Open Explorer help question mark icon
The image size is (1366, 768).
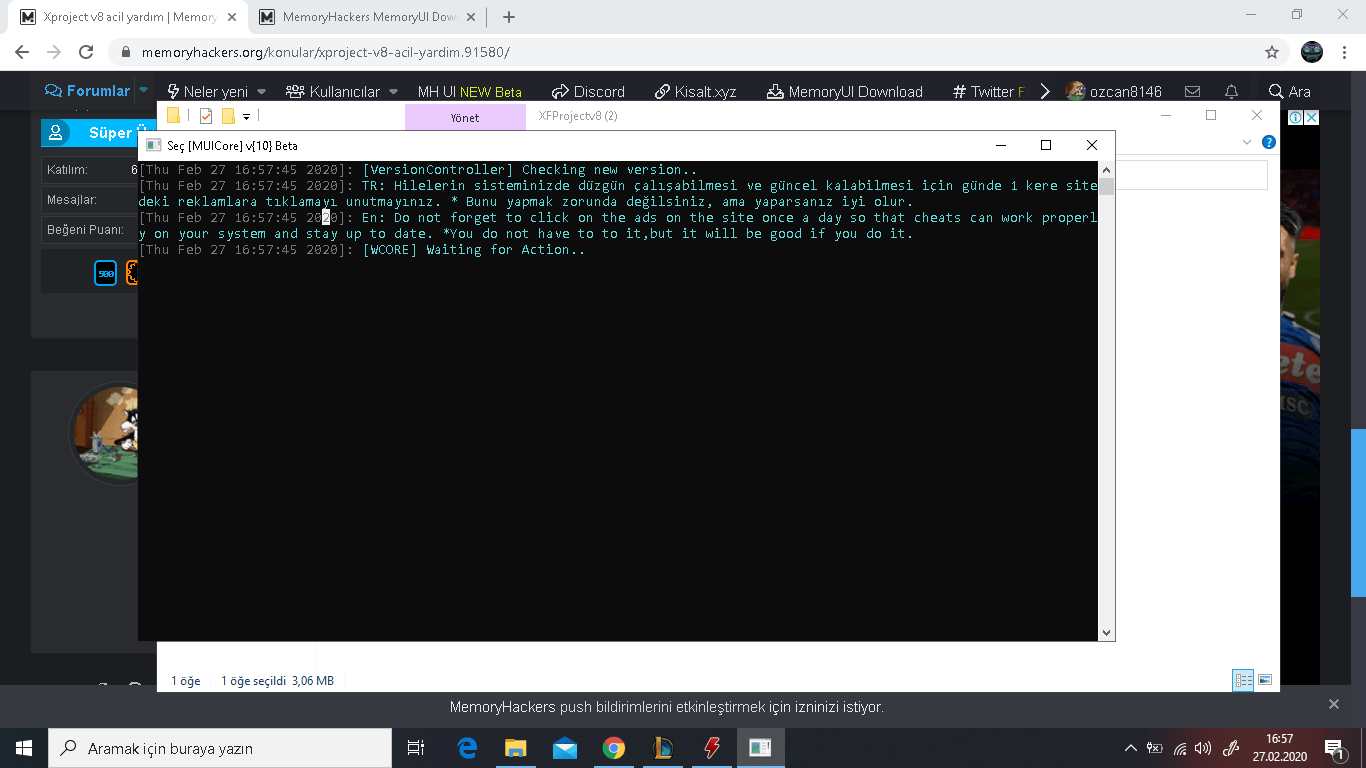click(x=1269, y=143)
